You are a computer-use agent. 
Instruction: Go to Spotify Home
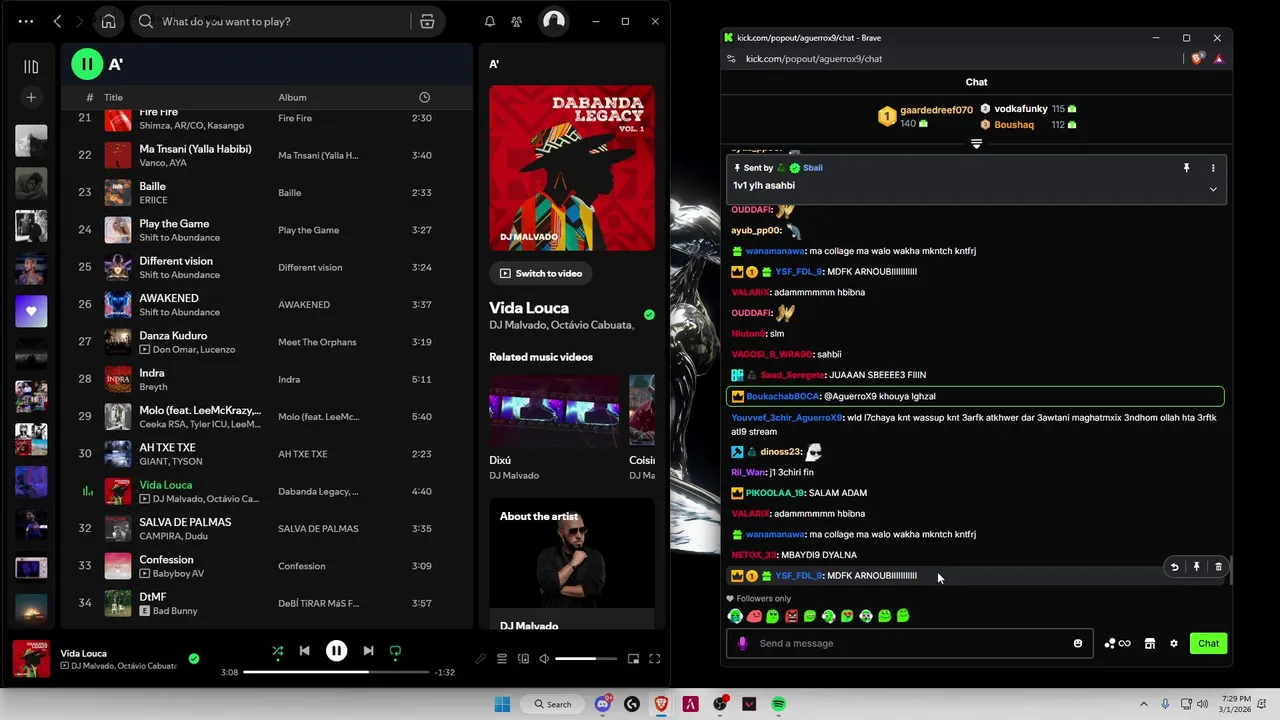108,21
